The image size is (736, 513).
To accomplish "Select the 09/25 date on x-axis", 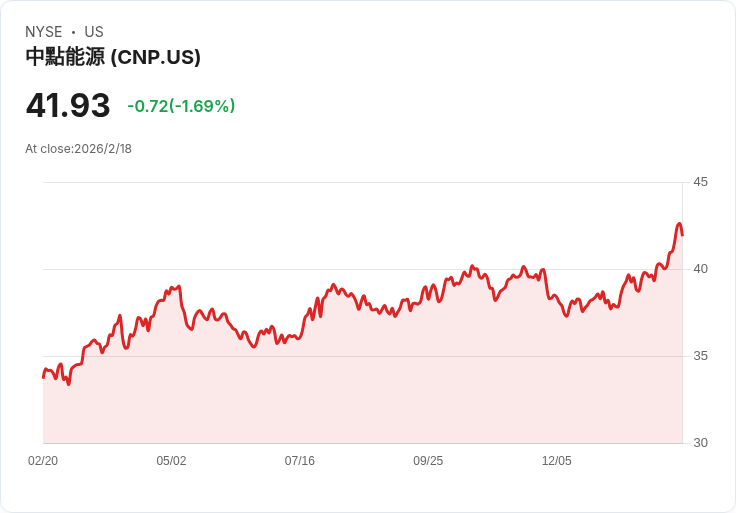I will tap(428, 461).
